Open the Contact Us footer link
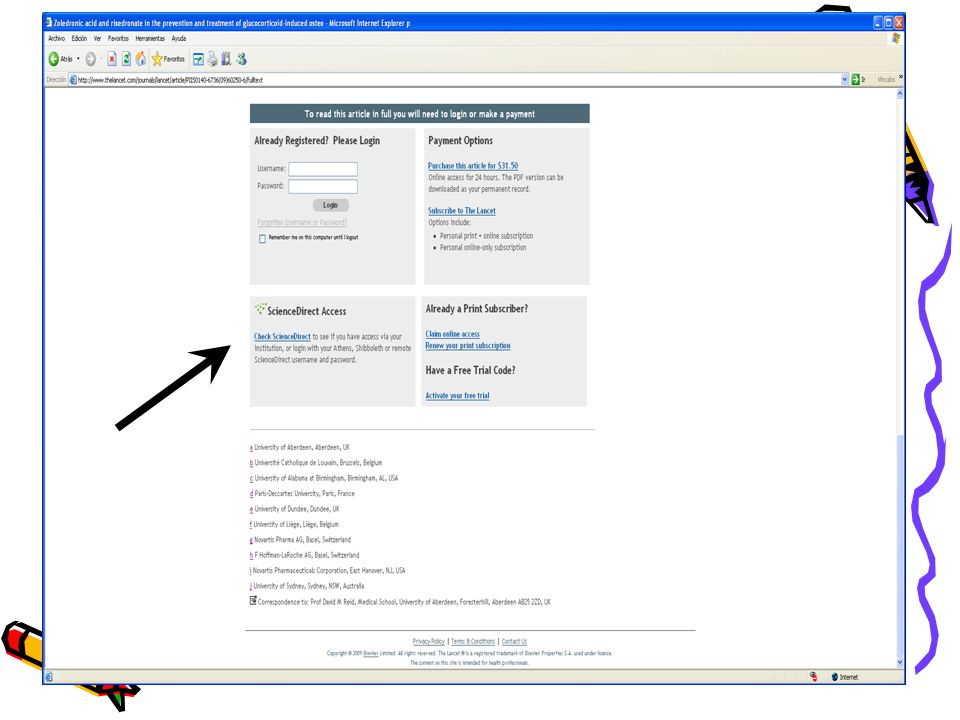Viewport: 960px width, 720px height. 514,641
